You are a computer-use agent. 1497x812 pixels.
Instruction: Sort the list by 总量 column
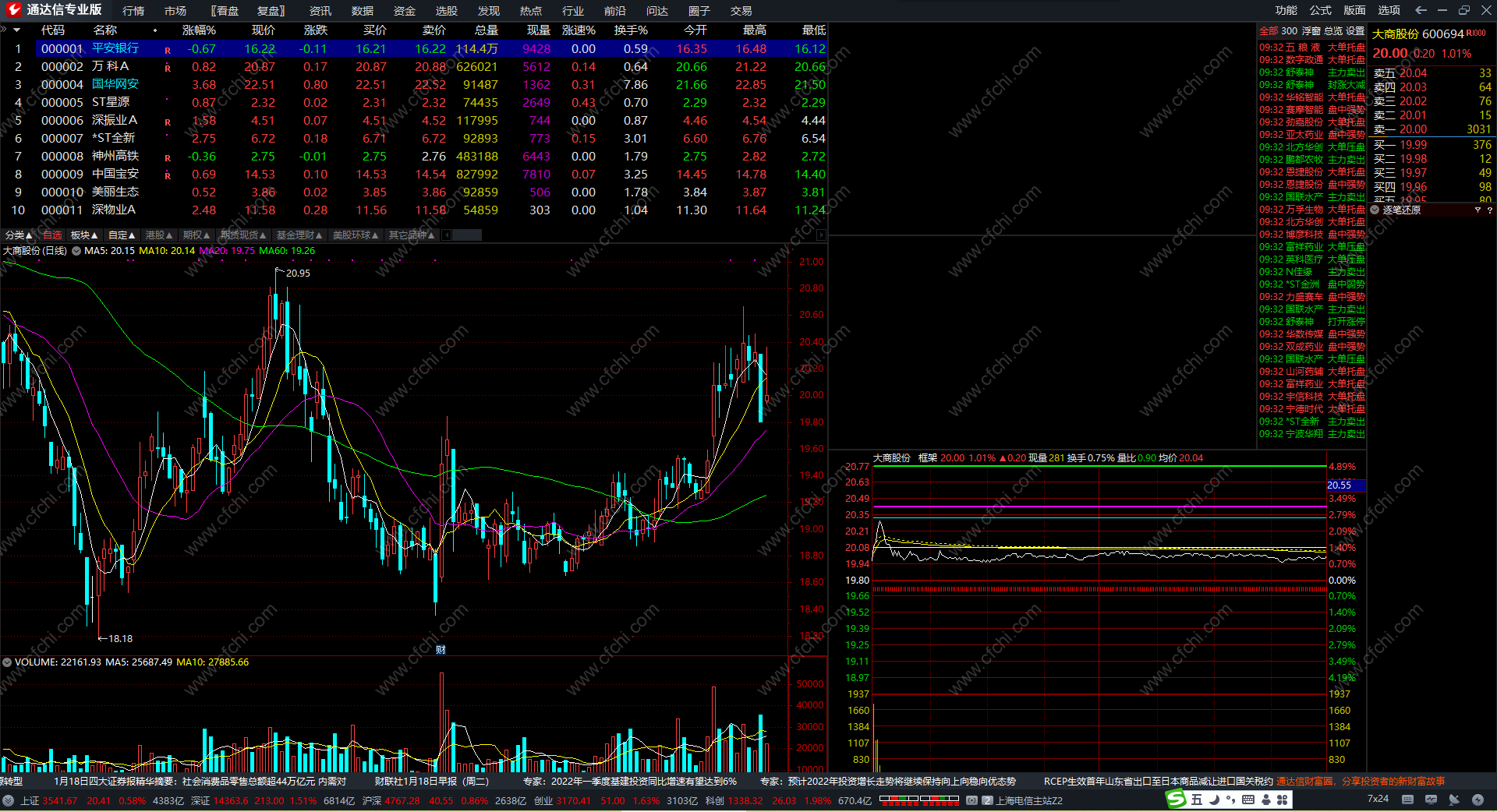pyautogui.click(x=486, y=30)
